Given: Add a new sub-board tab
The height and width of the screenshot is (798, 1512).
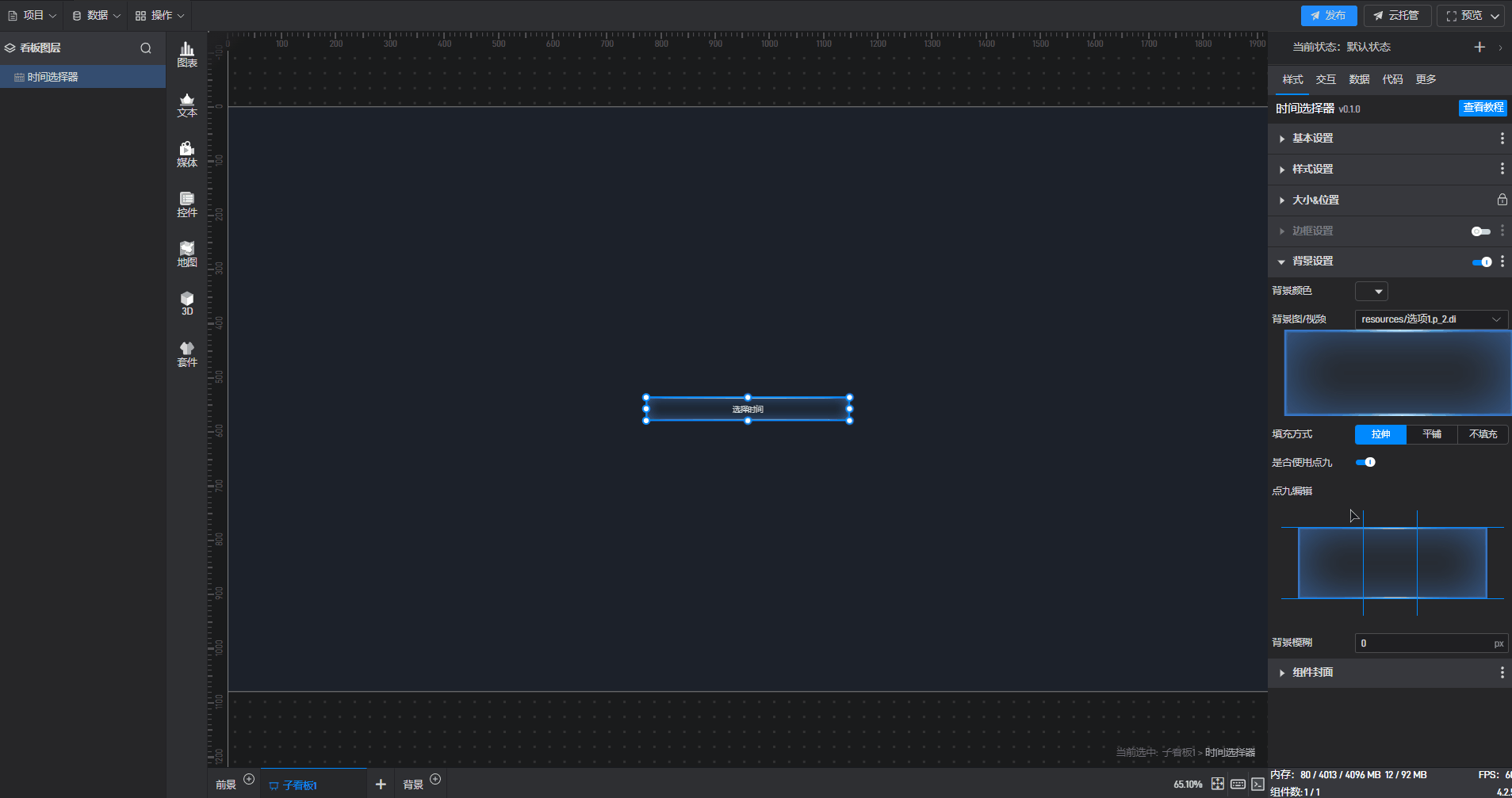Looking at the screenshot, I should click(381, 784).
